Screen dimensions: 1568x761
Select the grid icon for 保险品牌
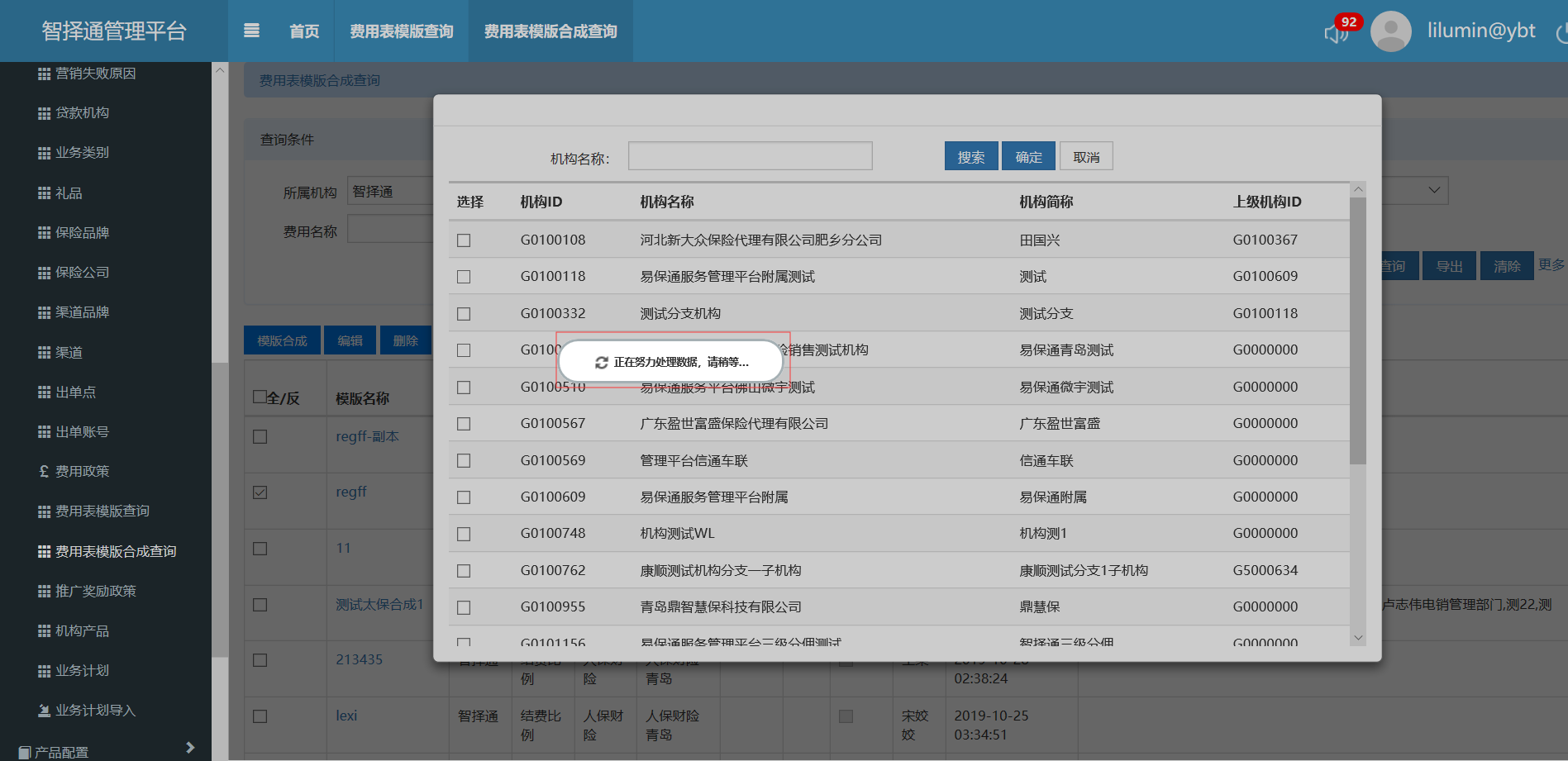pos(45,233)
